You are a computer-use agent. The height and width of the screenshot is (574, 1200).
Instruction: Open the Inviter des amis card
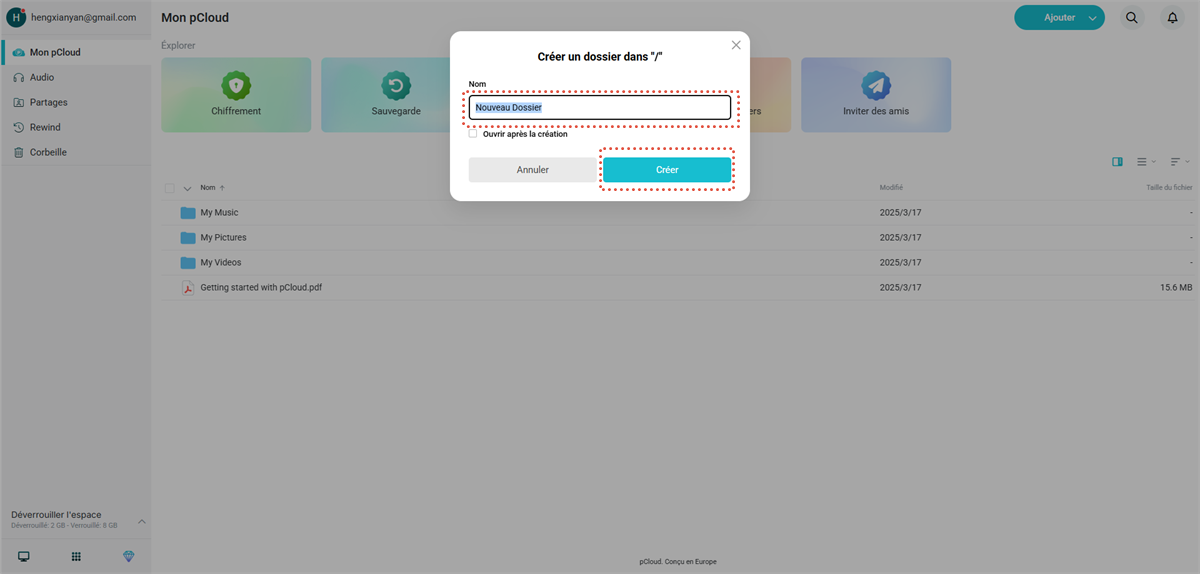click(876, 95)
